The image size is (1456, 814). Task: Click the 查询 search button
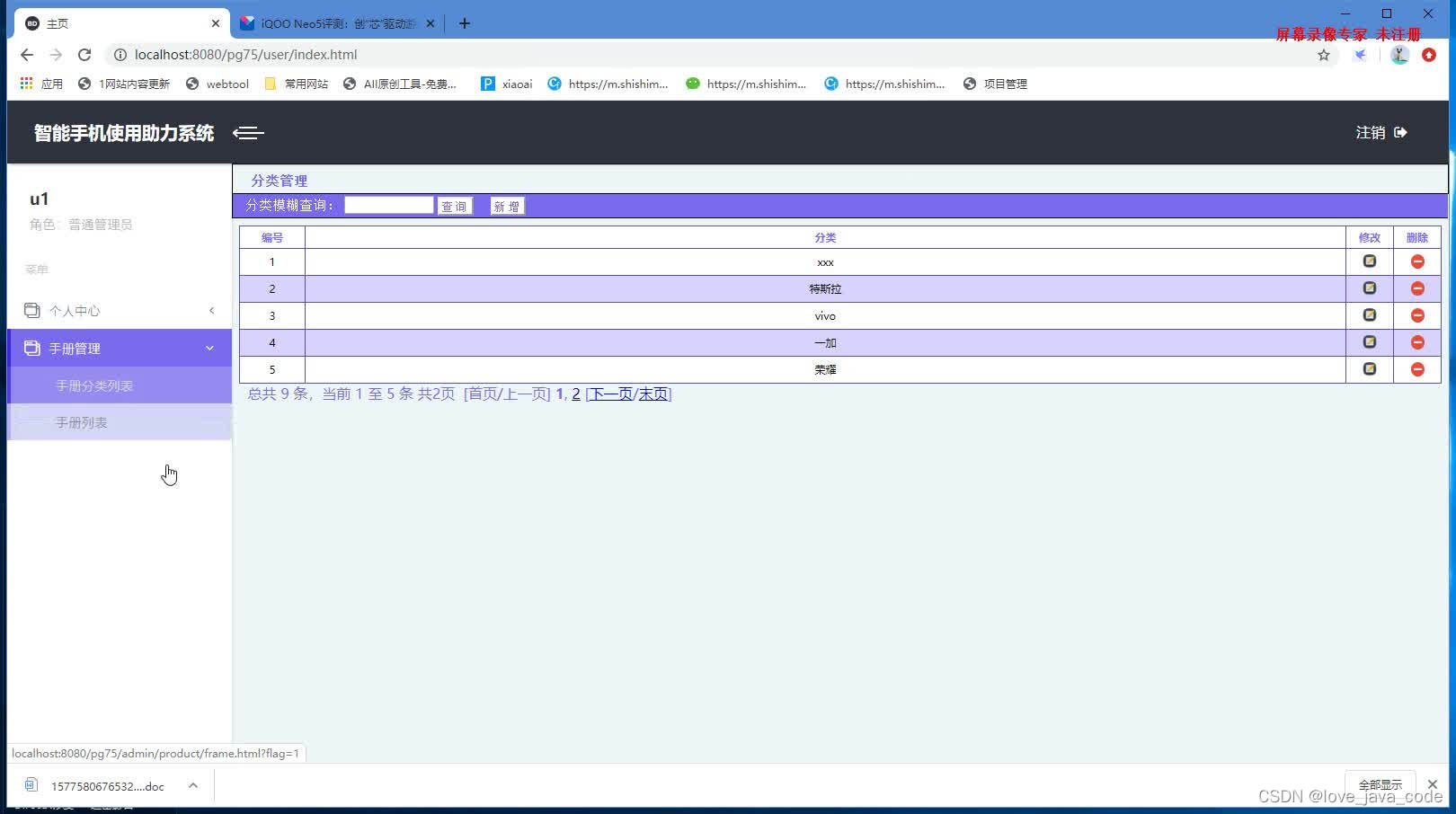tap(455, 206)
